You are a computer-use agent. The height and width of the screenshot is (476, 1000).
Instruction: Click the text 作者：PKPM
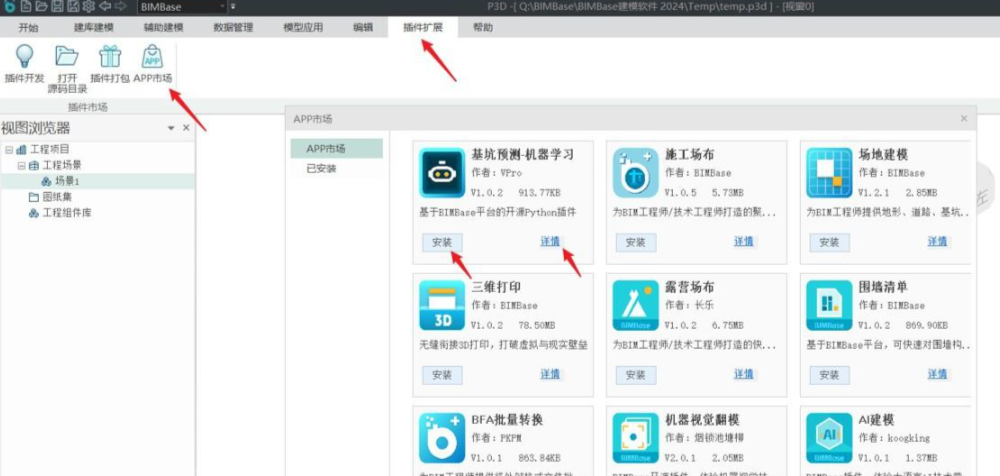(x=497, y=438)
